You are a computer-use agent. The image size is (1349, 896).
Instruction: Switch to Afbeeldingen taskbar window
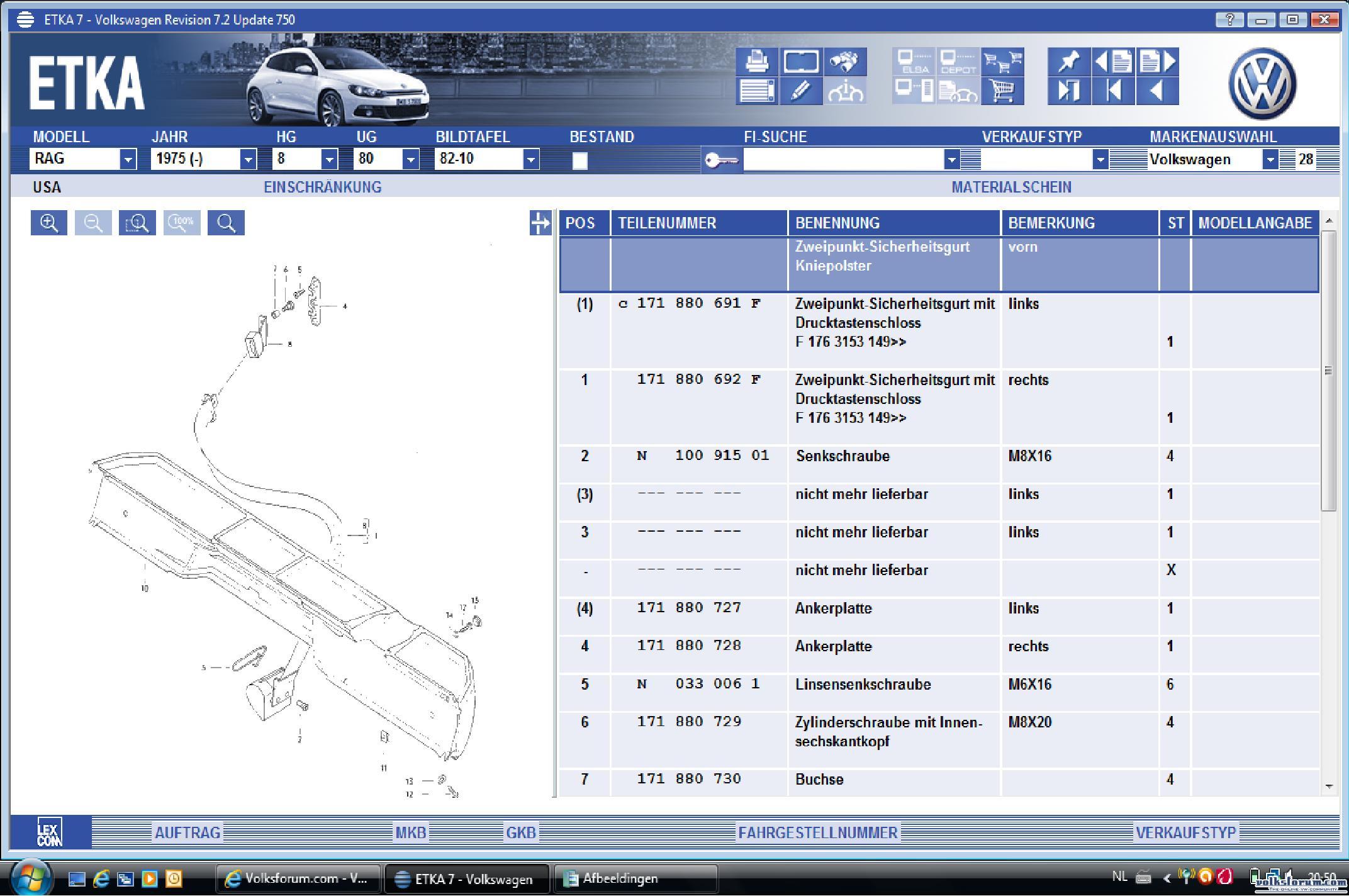click(635, 879)
